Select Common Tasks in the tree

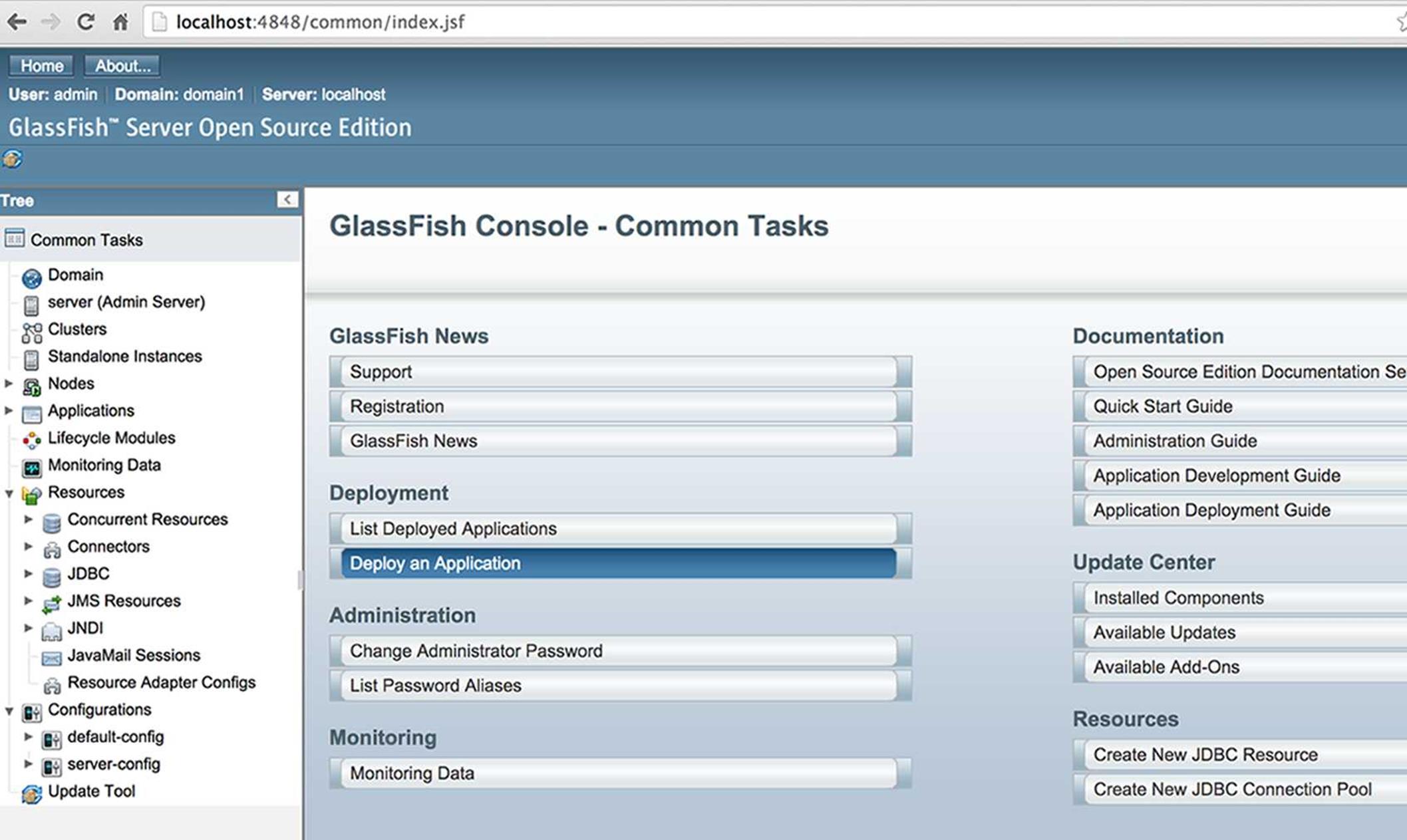[x=86, y=240]
